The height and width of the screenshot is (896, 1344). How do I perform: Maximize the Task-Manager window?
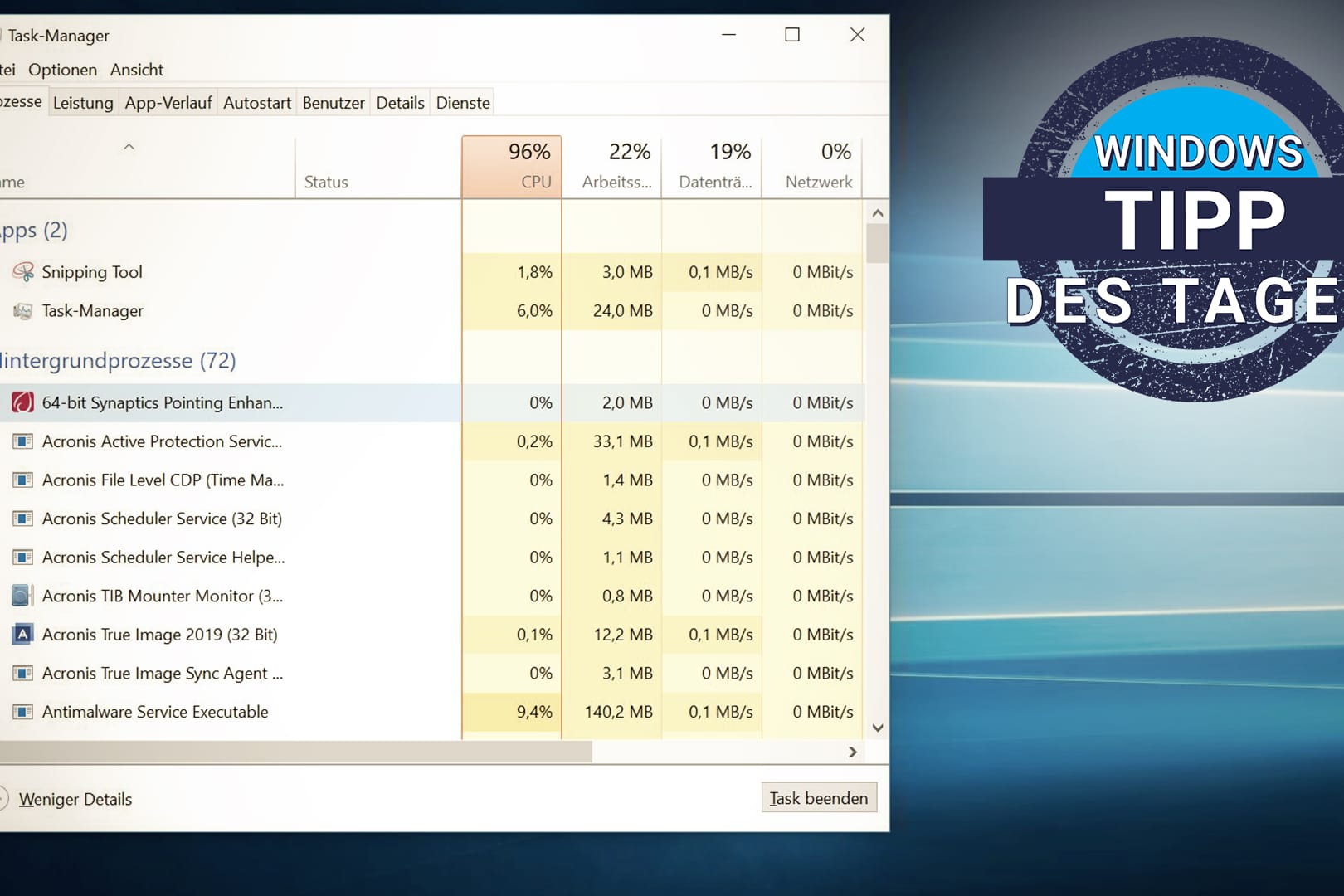(x=792, y=34)
